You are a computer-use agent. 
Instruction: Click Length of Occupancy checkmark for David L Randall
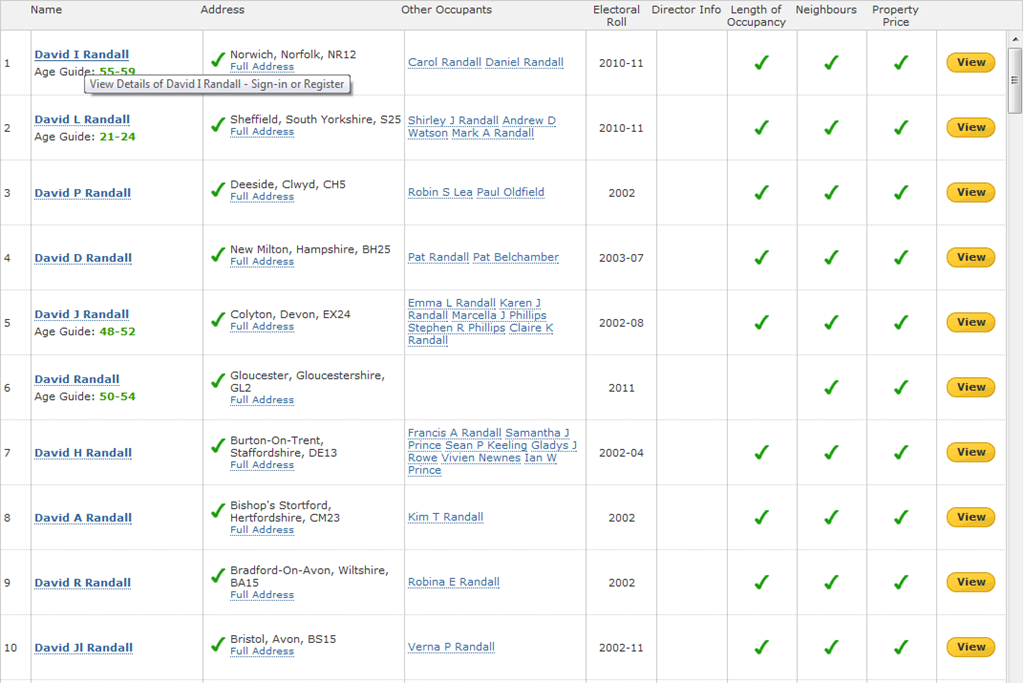point(761,127)
